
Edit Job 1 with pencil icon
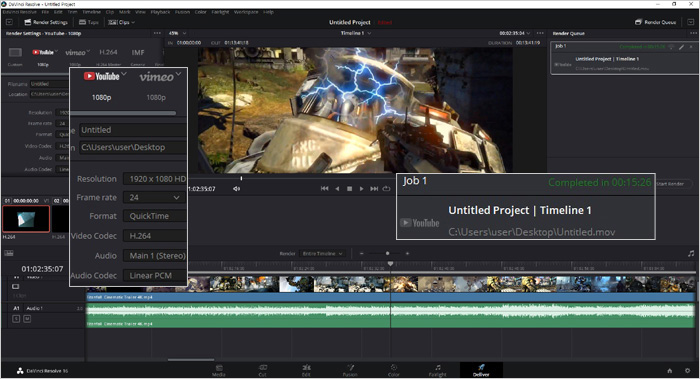click(x=682, y=46)
